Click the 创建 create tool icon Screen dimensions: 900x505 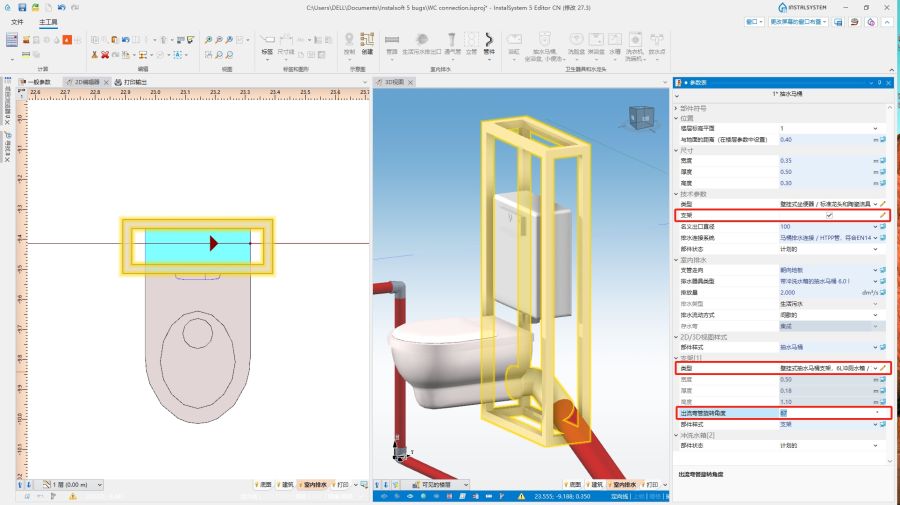(367, 42)
